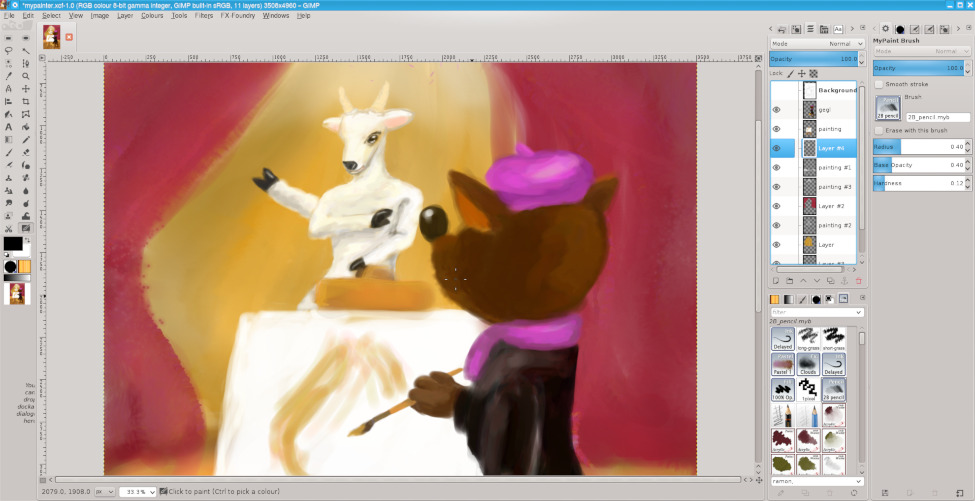Open the Gradients tab in brushes dock

tap(789, 299)
